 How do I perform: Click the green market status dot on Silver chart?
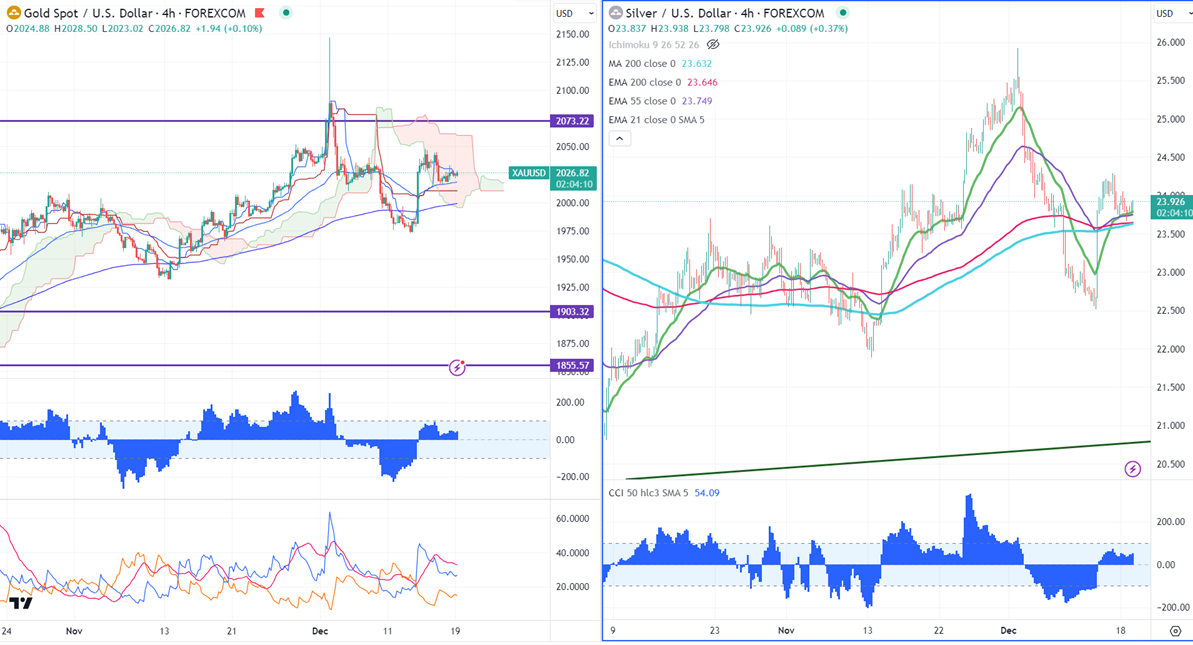click(x=842, y=13)
